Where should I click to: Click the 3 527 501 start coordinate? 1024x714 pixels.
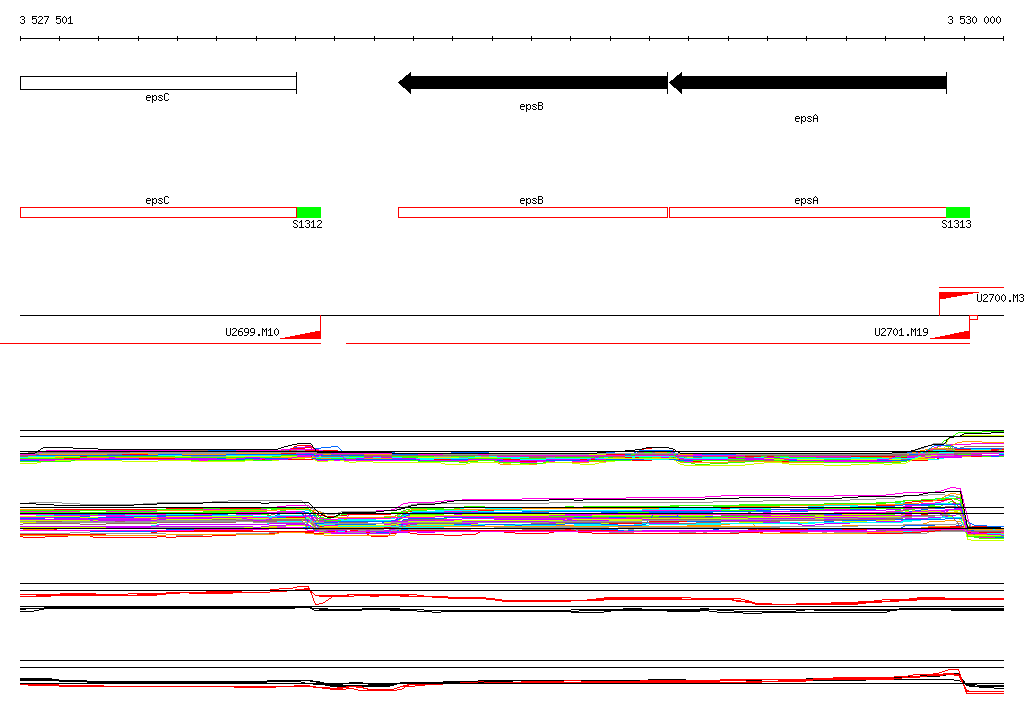(46, 20)
